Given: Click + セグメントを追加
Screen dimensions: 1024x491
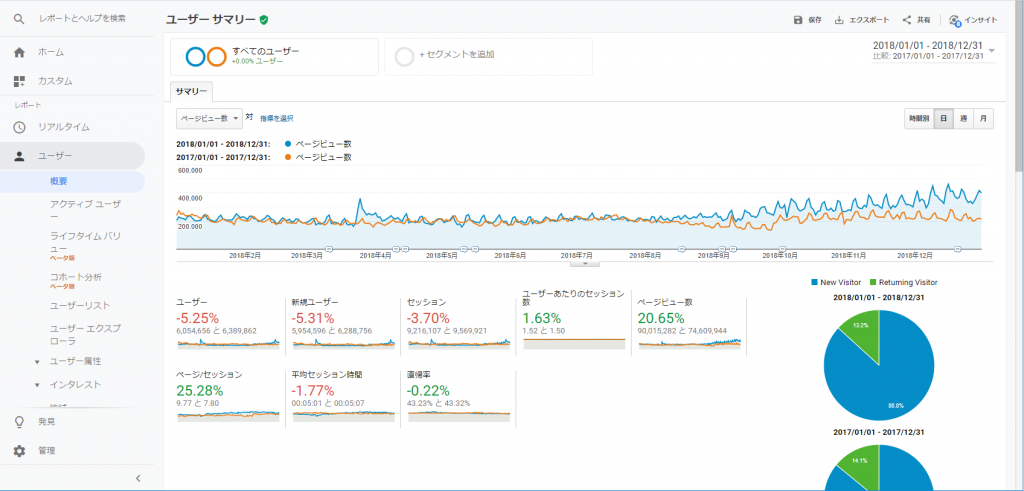Looking at the screenshot, I should pyautogui.click(x=488, y=57).
